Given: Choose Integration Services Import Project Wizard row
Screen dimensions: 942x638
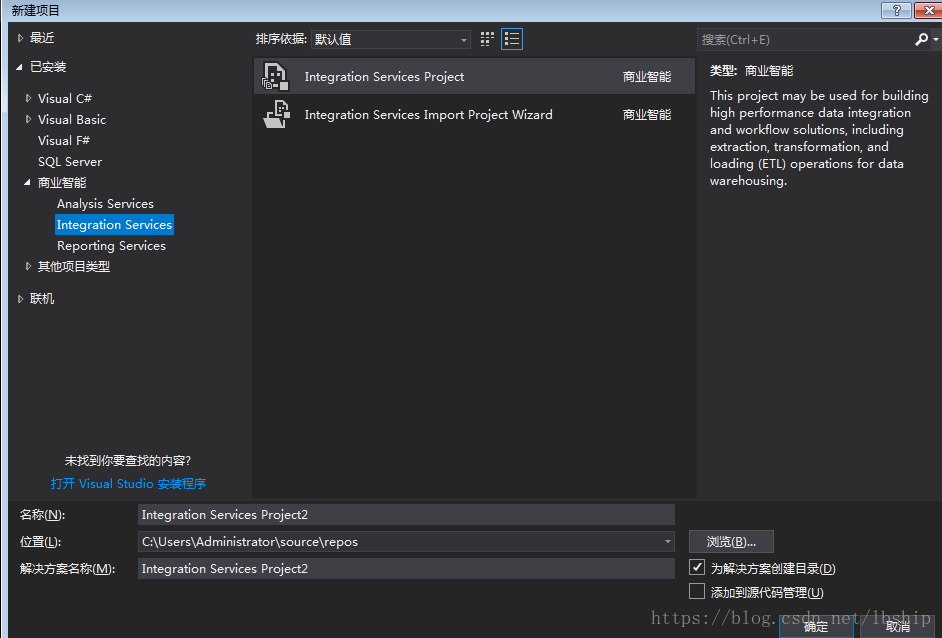Looking at the screenshot, I should (474, 114).
